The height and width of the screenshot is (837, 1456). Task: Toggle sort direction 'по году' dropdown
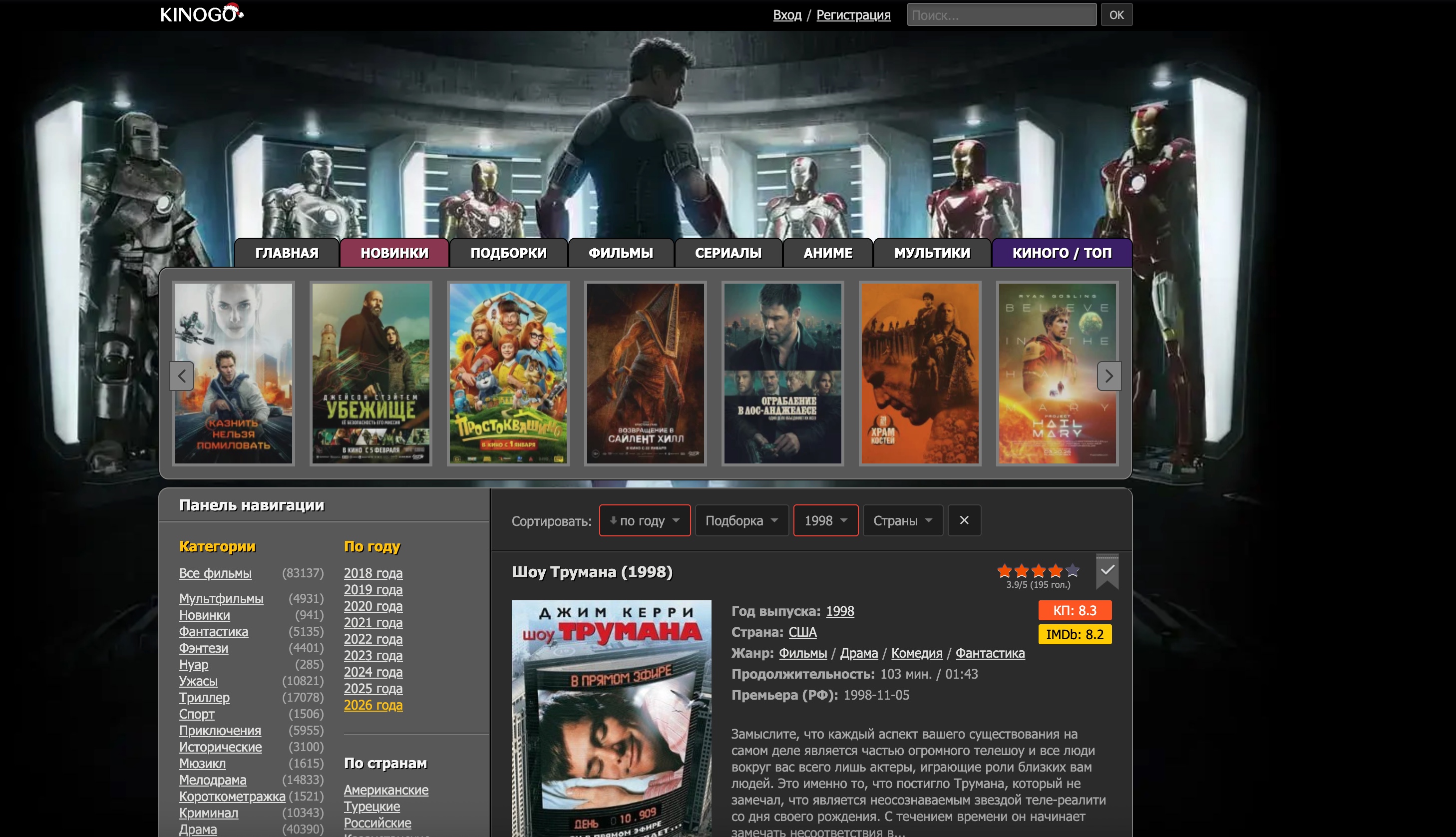(x=644, y=521)
